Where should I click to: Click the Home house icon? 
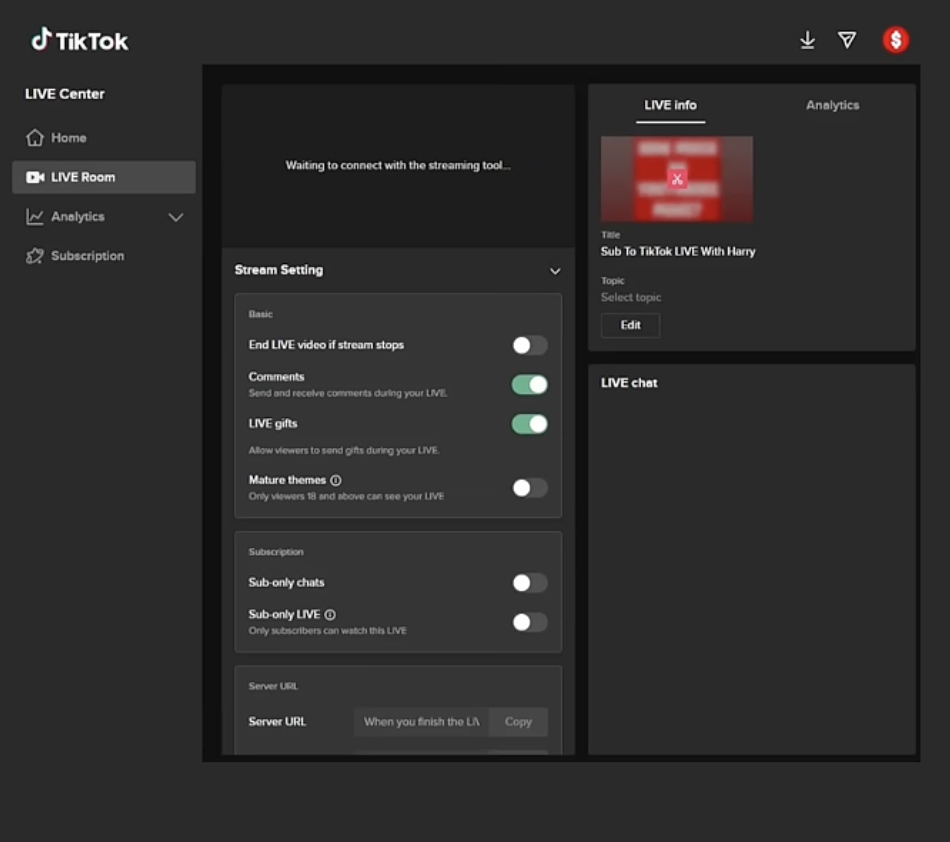(35, 138)
